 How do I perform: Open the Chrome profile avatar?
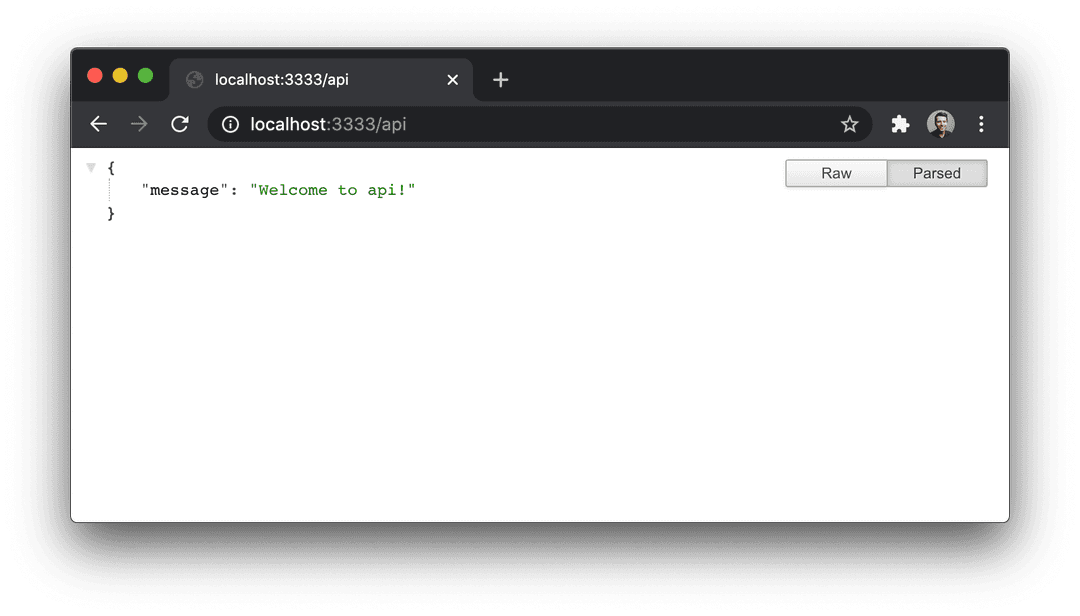tap(941, 124)
